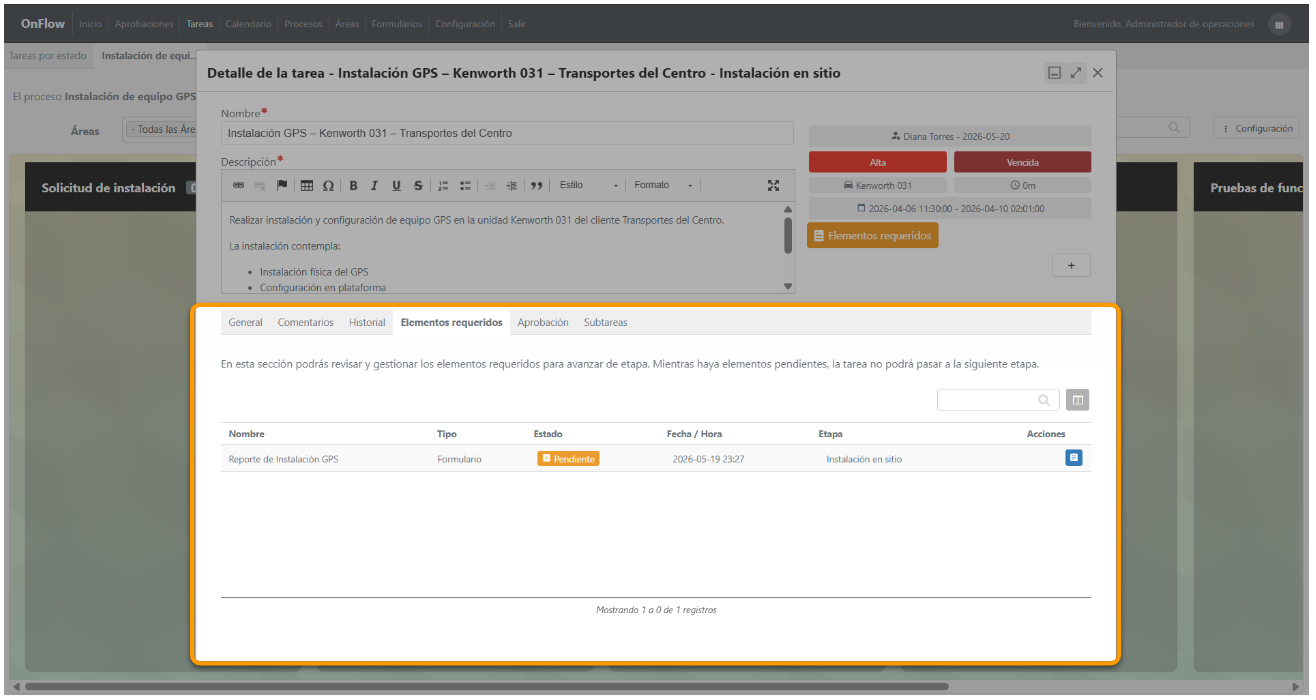Expand the task detail dialog to full size
The image size is (1316, 700).
1076,73
